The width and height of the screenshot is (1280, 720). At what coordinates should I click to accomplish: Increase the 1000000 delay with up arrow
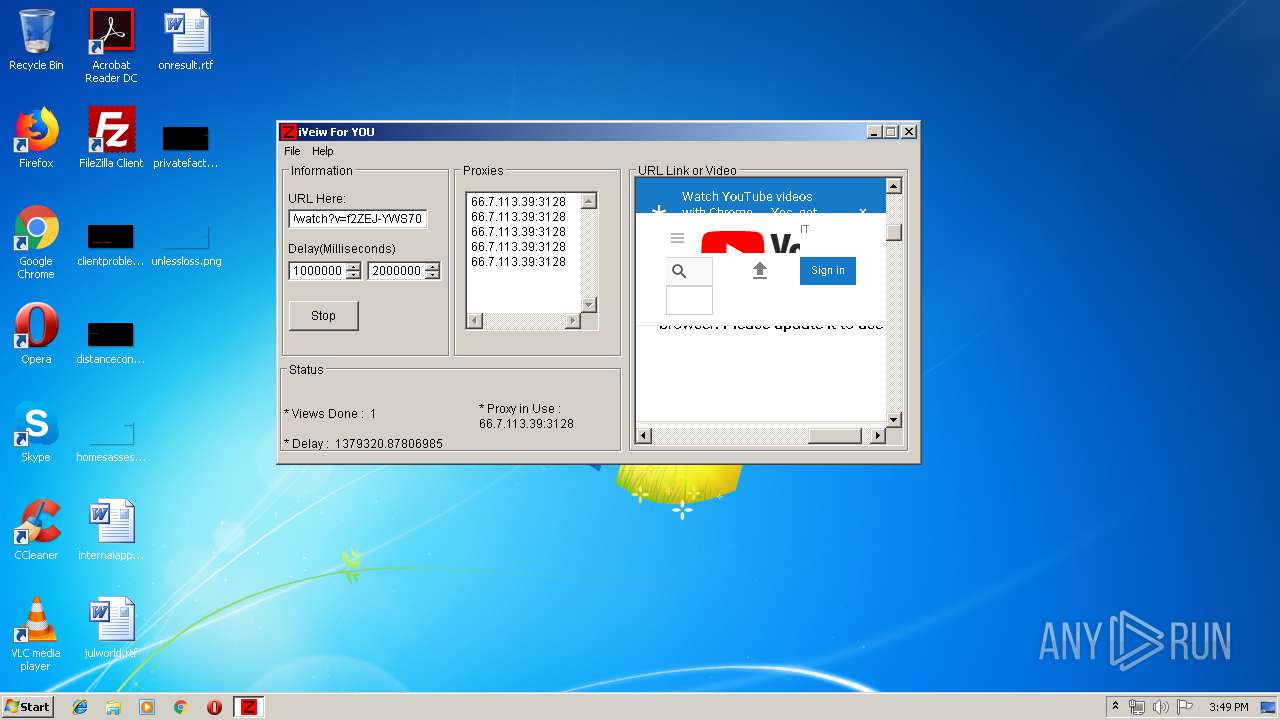pos(353,267)
